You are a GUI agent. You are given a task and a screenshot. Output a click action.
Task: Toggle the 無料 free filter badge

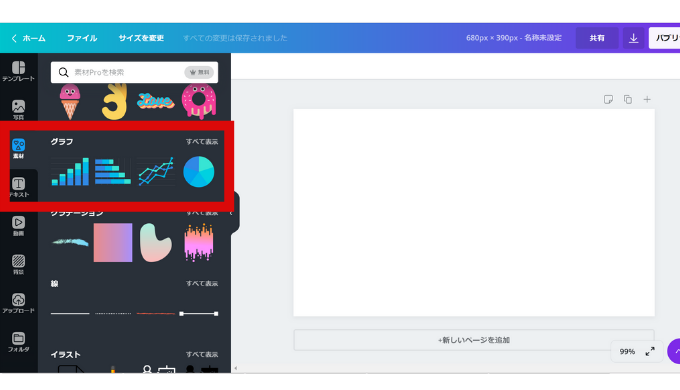point(199,72)
